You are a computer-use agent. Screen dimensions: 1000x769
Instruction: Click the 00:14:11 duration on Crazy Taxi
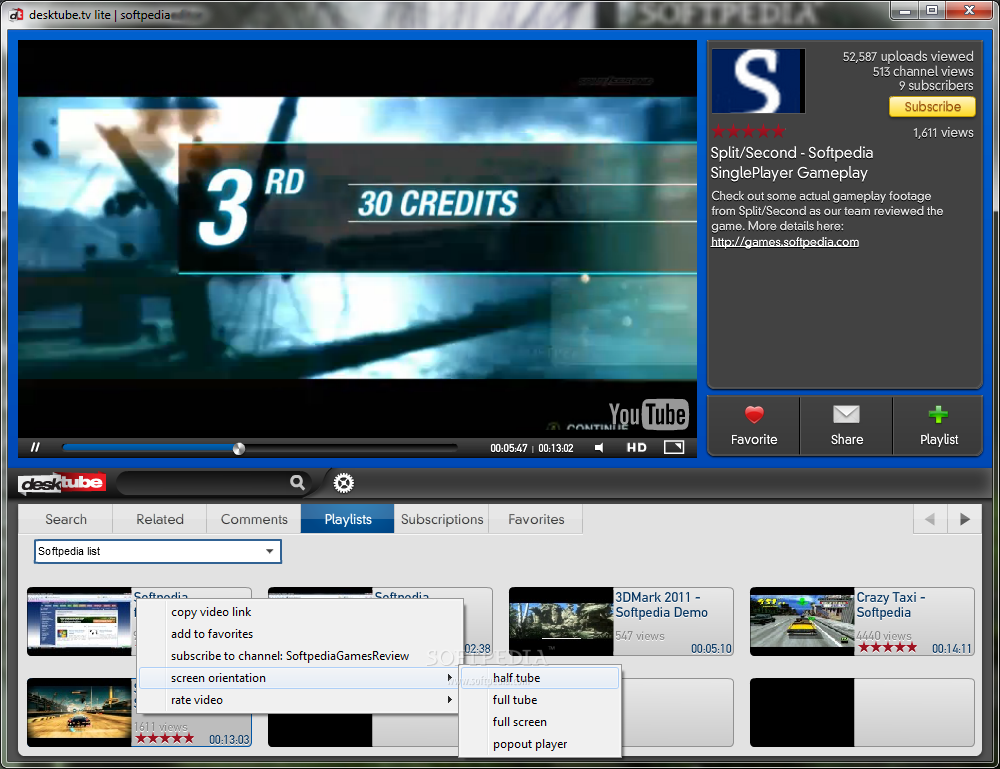click(x=952, y=648)
